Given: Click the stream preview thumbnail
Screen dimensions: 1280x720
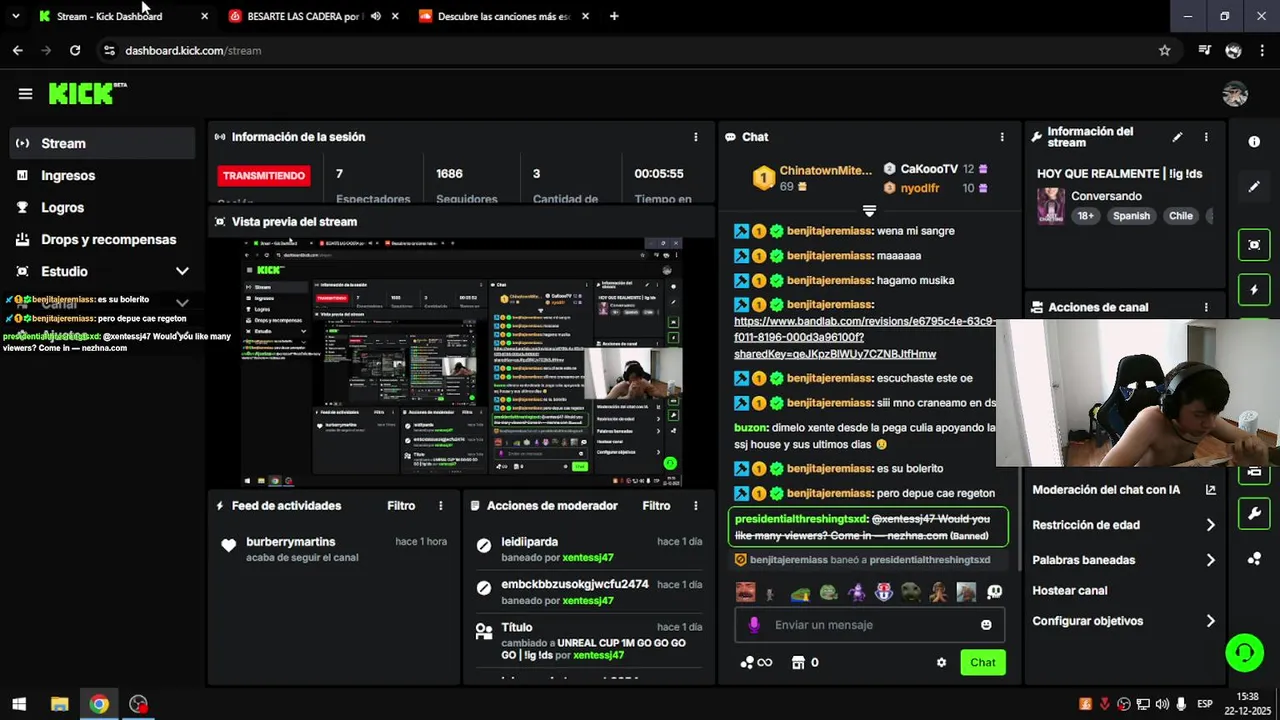Looking at the screenshot, I should (x=462, y=362).
